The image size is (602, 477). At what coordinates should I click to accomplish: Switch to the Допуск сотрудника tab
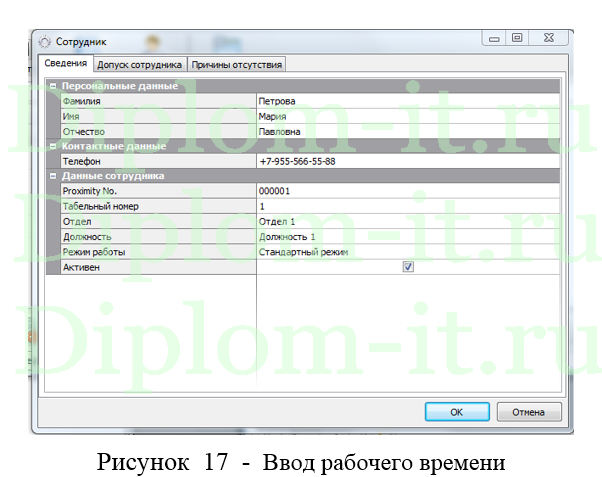coord(139,64)
